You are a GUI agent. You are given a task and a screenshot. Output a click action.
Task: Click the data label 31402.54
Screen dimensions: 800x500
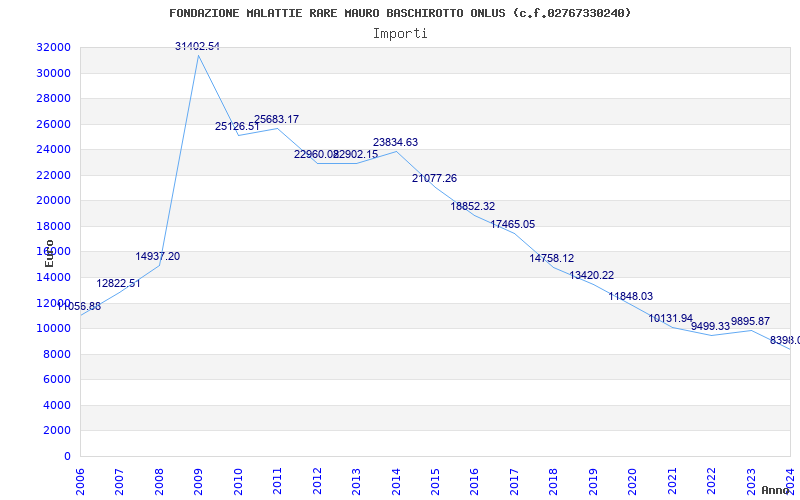click(x=197, y=46)
